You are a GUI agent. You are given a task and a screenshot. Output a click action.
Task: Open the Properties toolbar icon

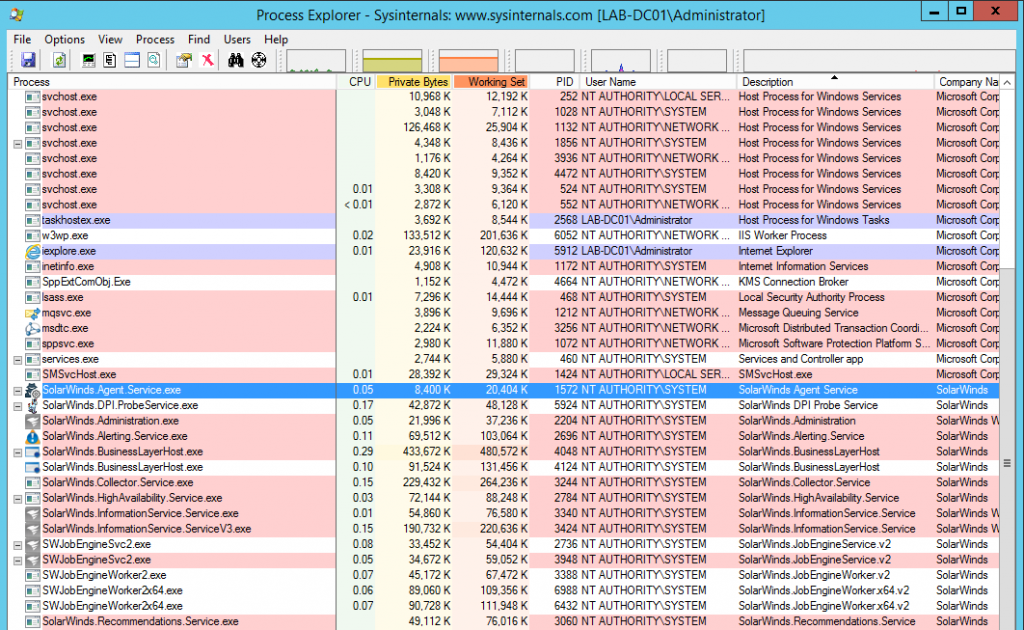pyautogui.click(x=184, y=60)
